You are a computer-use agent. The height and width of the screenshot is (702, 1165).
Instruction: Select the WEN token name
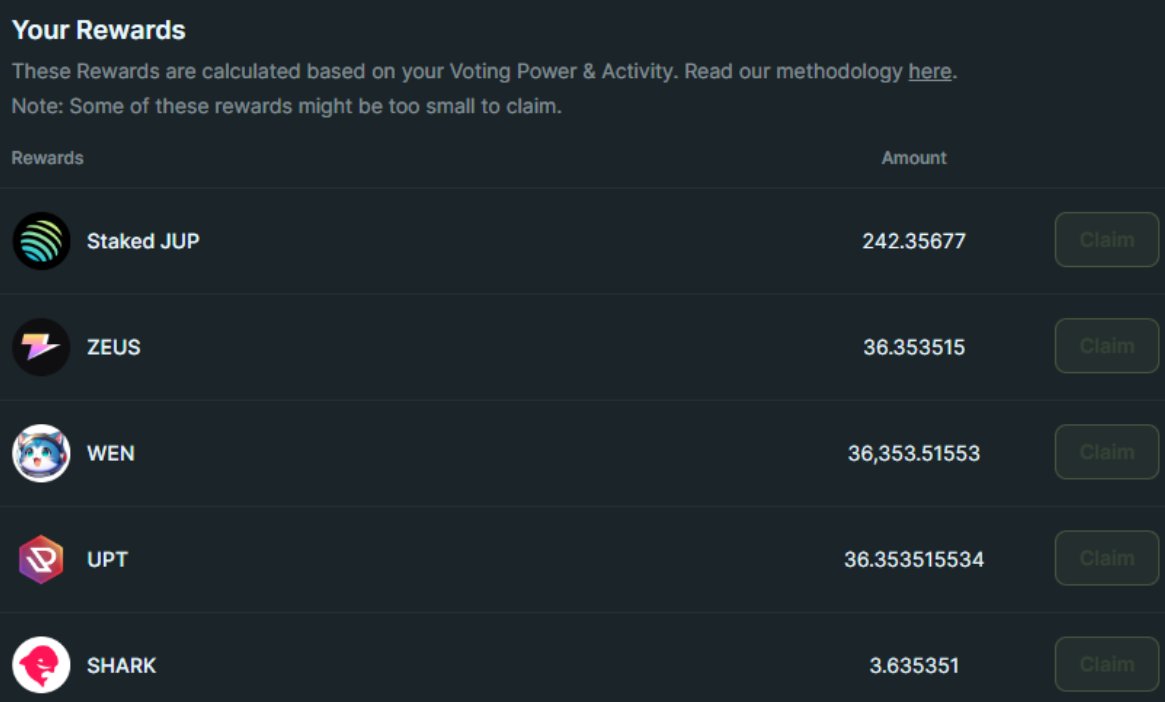[x=111, y=453]
